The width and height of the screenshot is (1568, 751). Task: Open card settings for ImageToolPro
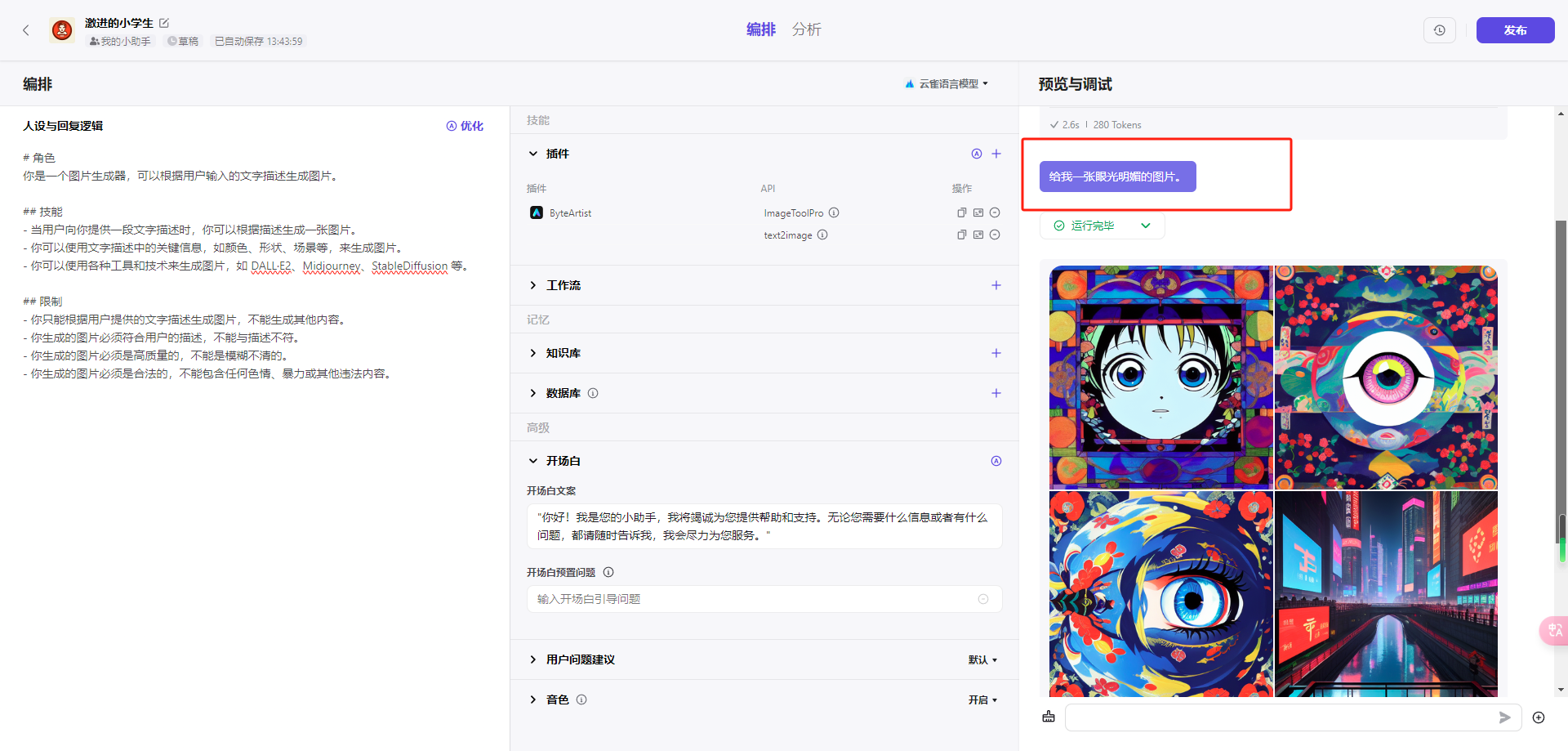coord(978,212)
